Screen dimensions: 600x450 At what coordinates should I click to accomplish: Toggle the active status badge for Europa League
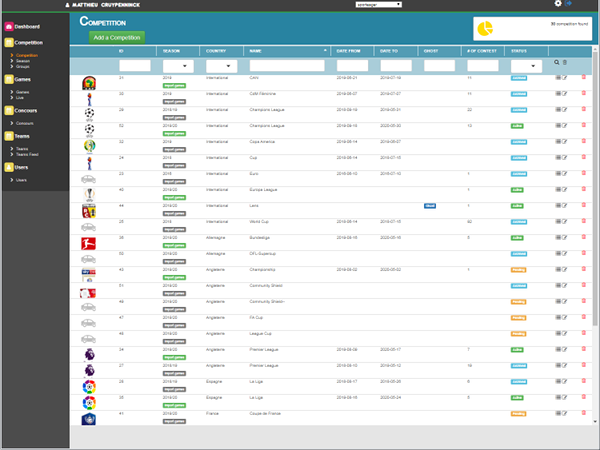click(x=518, y=189)
